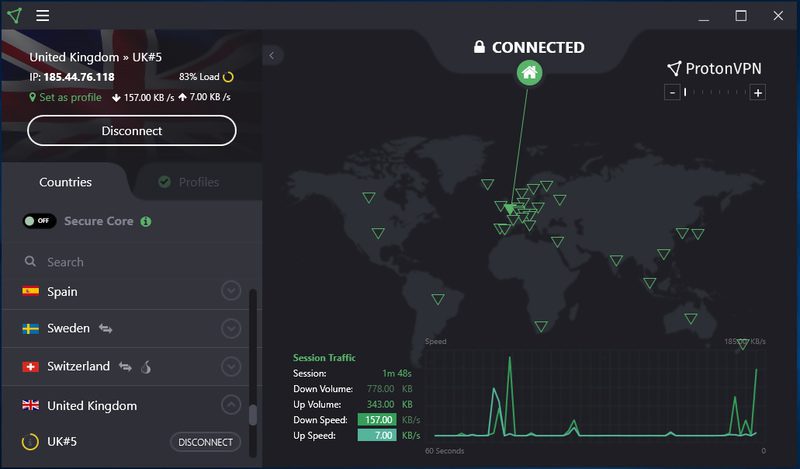Click the Switzerland flag icon

(31, 366)
